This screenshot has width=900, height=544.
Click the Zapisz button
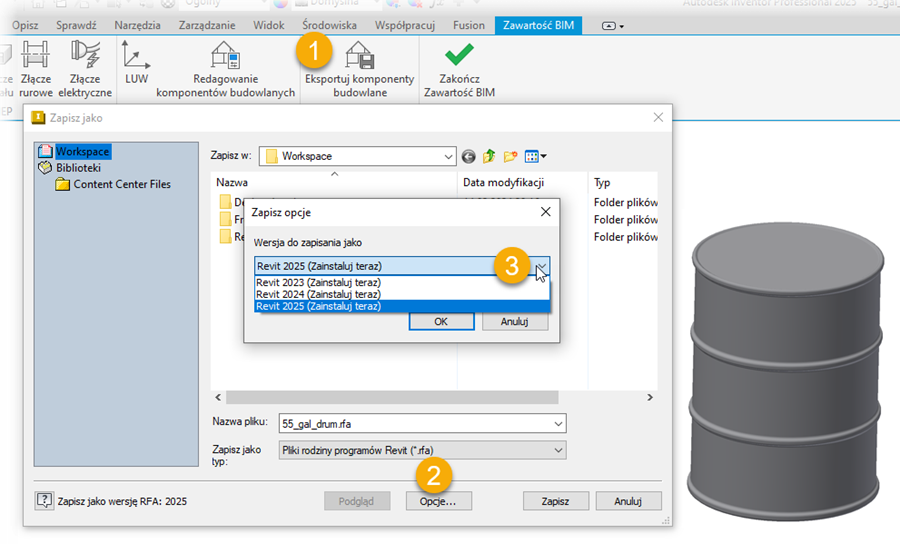(555, 501)
